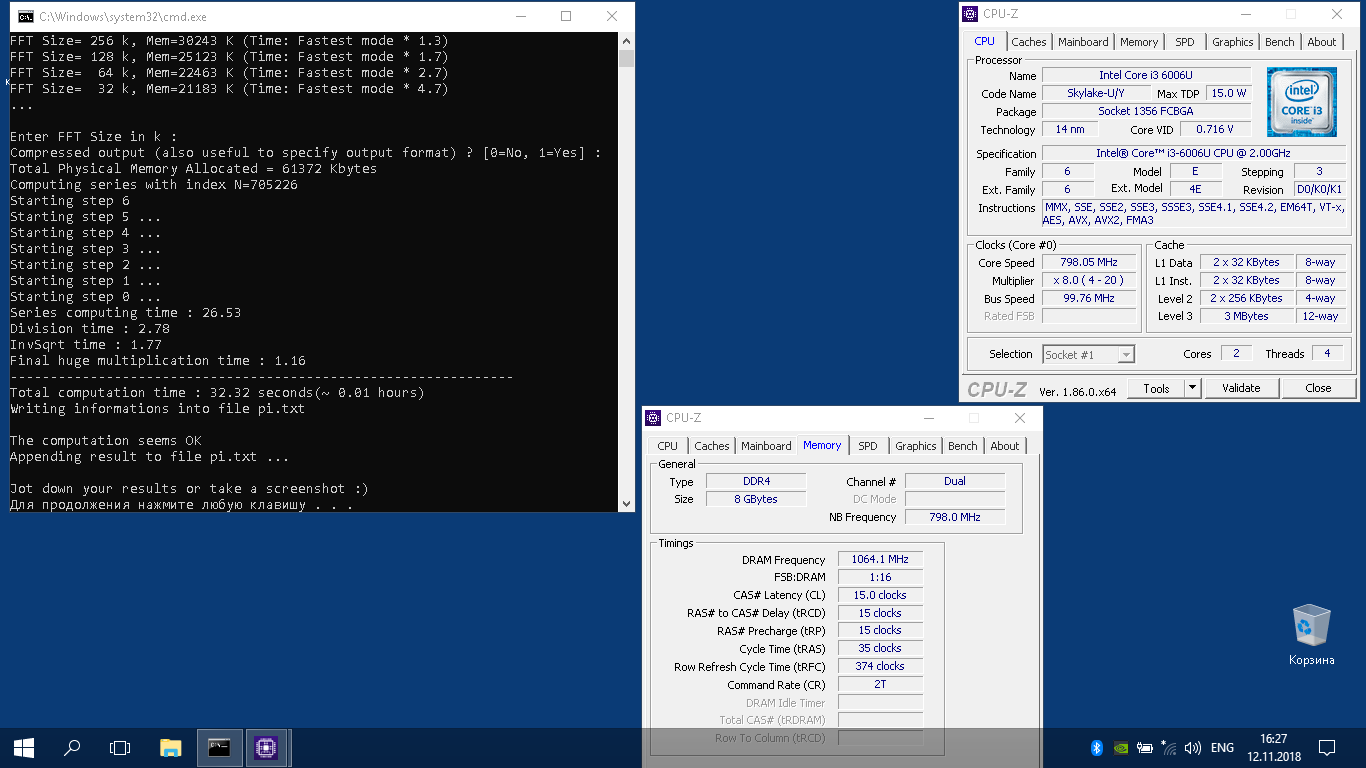Image resolution: width=1366 pixels, height=768 pixels.
Task: Switch to the About tab in the lower CPU-Z window
Action: (x=1005, y=446)
